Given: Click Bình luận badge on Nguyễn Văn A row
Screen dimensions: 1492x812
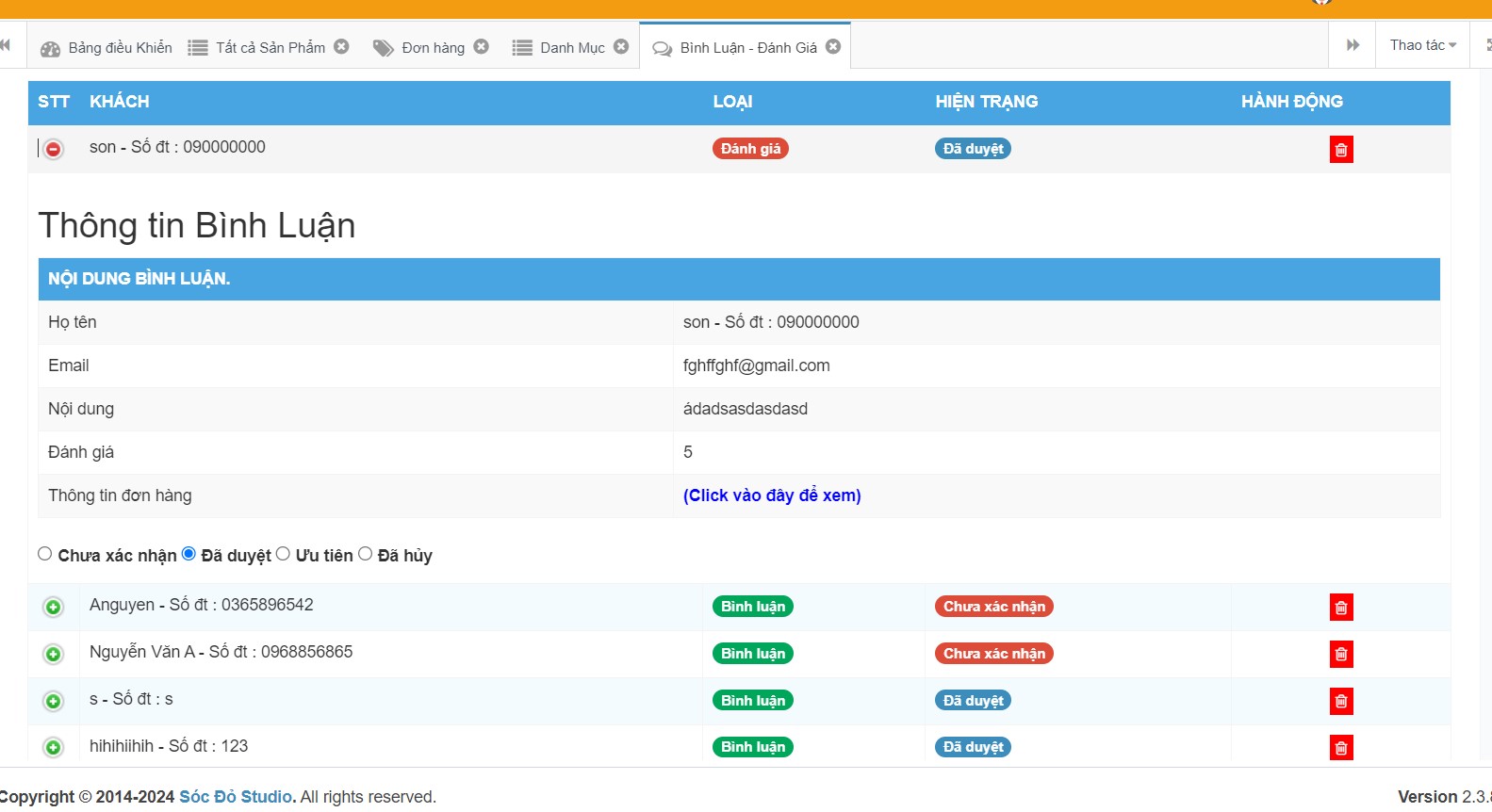Looking at the screenshot, I should tap(753, 654).
